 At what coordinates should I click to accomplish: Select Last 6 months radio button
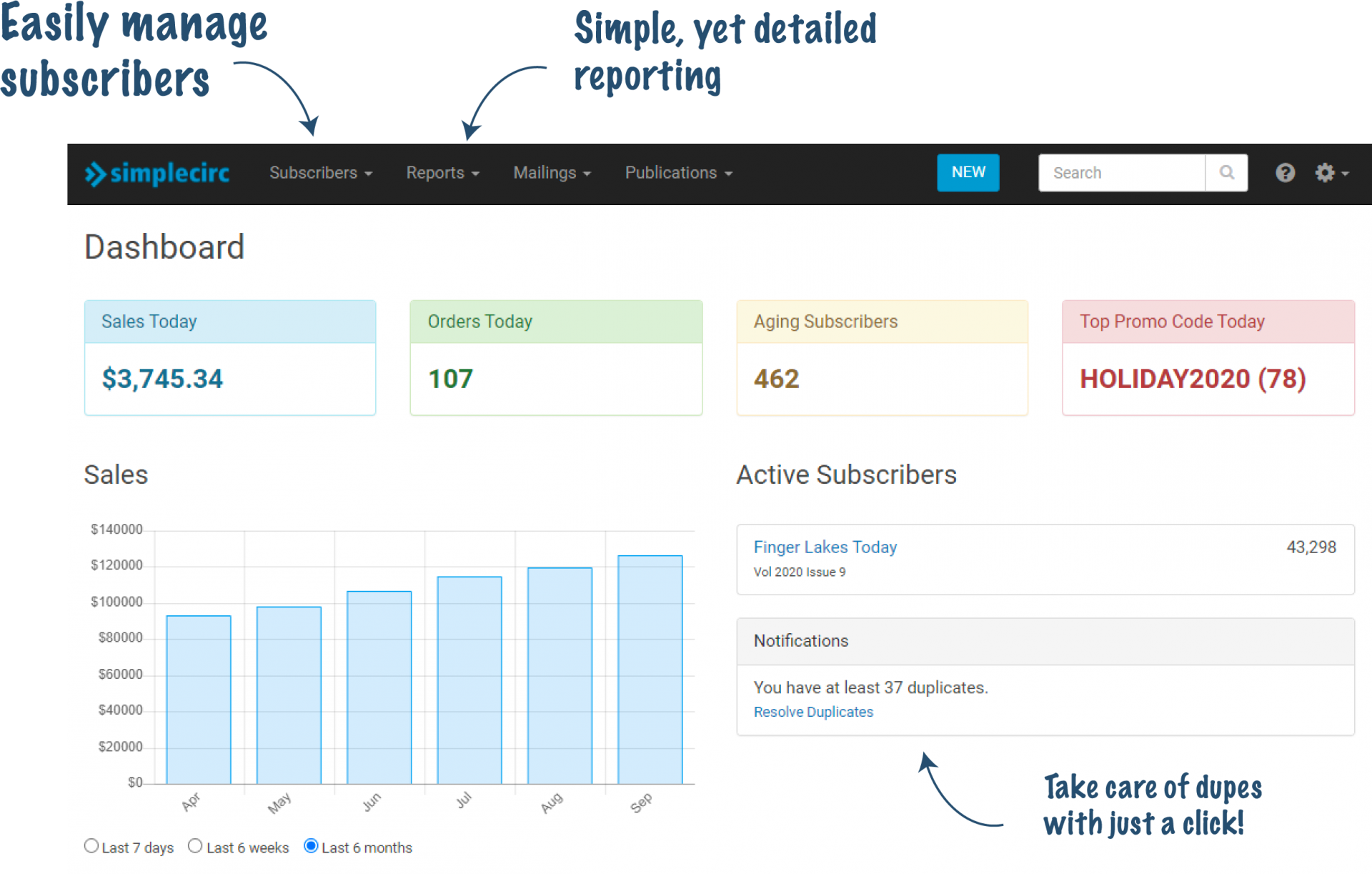pos(311,846)
